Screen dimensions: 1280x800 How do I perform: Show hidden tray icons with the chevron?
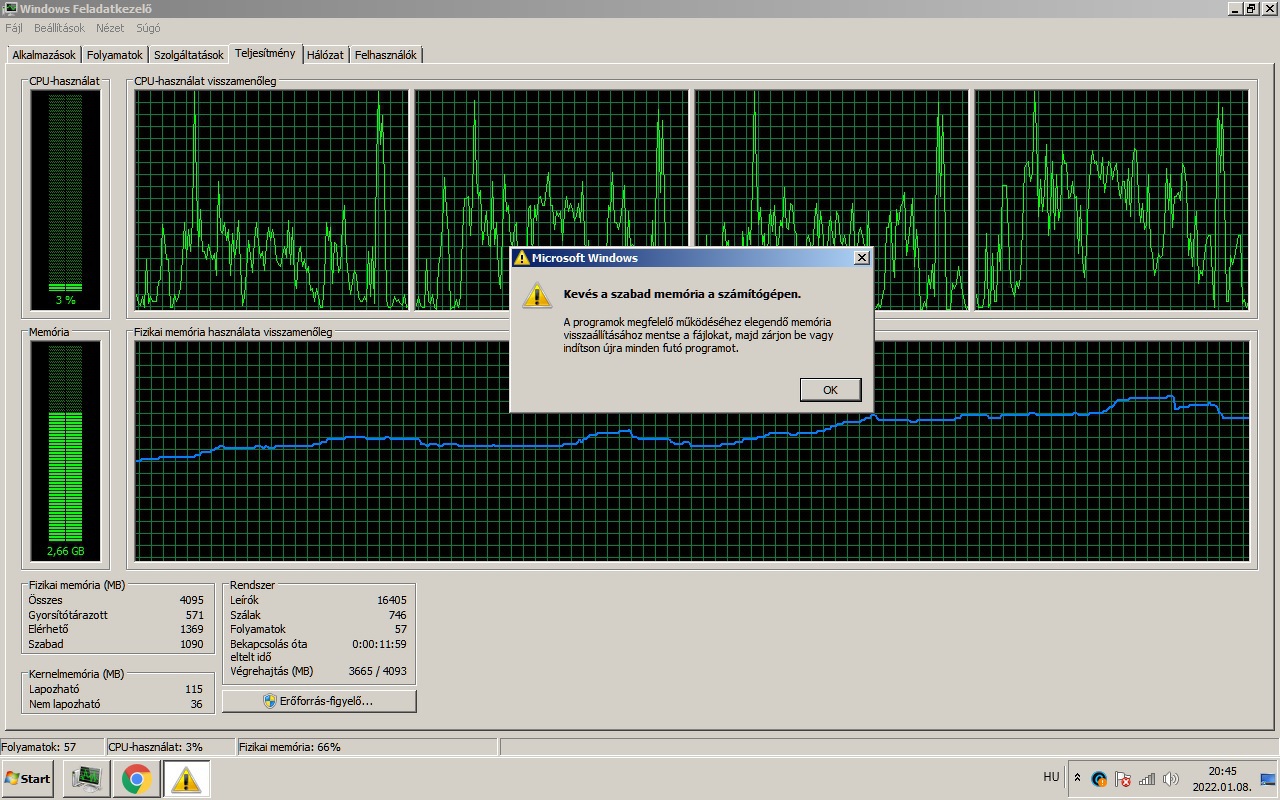(x=1077, y=778)
